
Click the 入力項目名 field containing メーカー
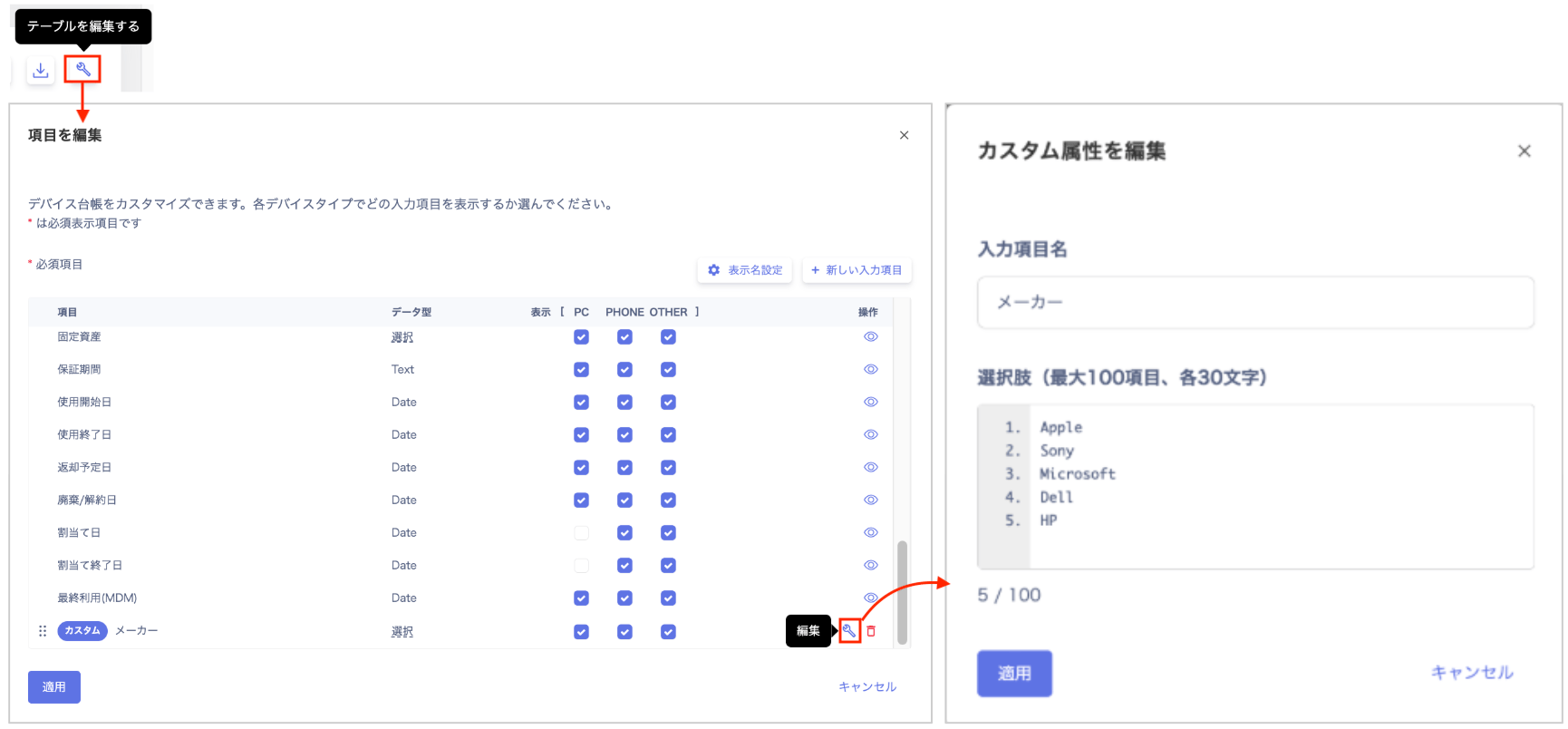[x=1255, y=302]
